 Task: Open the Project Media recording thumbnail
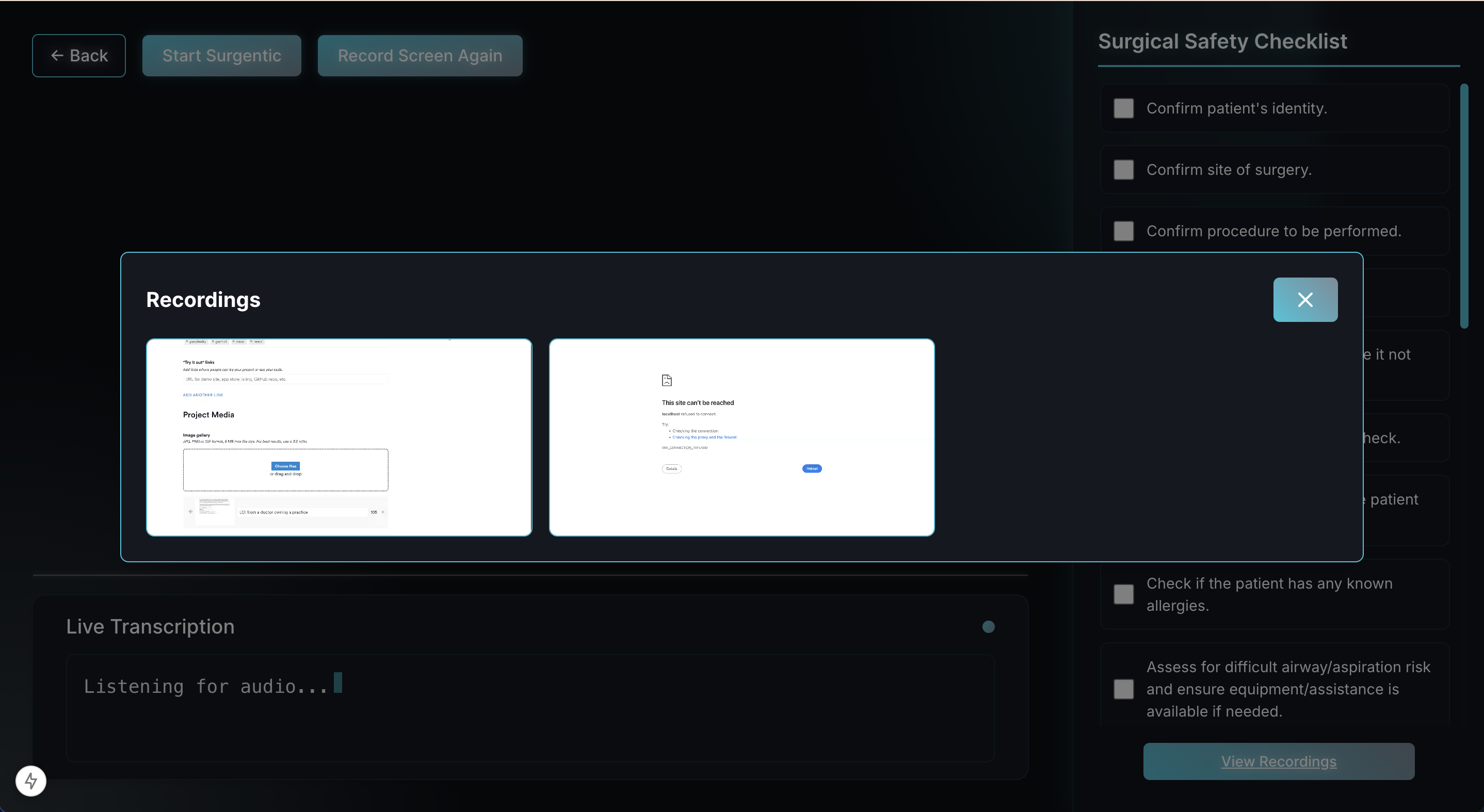[338, 437]
